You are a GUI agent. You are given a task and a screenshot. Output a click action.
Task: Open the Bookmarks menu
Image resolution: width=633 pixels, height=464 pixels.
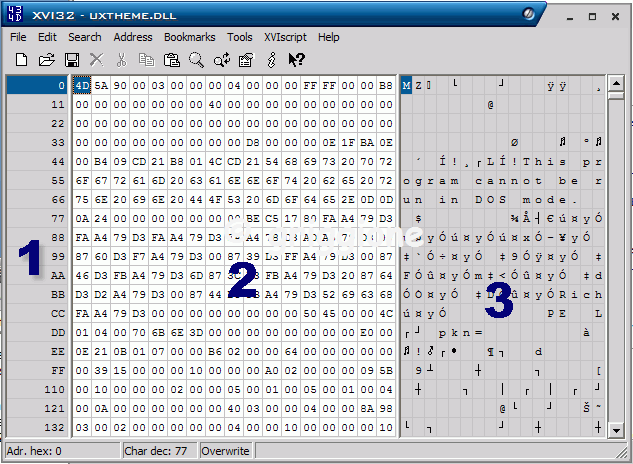pos(190,37)
